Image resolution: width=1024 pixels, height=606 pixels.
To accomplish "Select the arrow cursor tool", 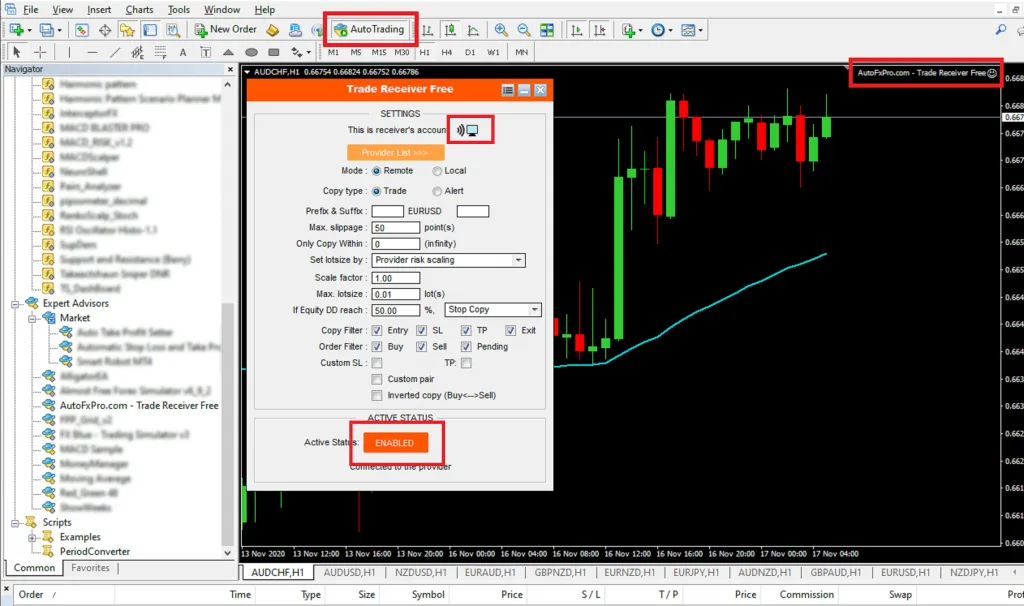I will (17, 52).
